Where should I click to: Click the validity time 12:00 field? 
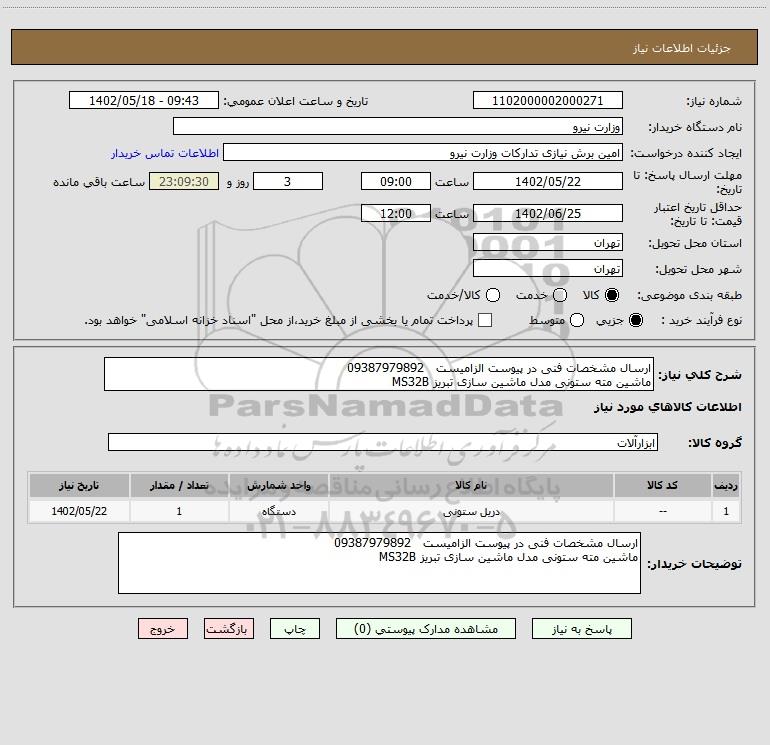pos(396,213)
